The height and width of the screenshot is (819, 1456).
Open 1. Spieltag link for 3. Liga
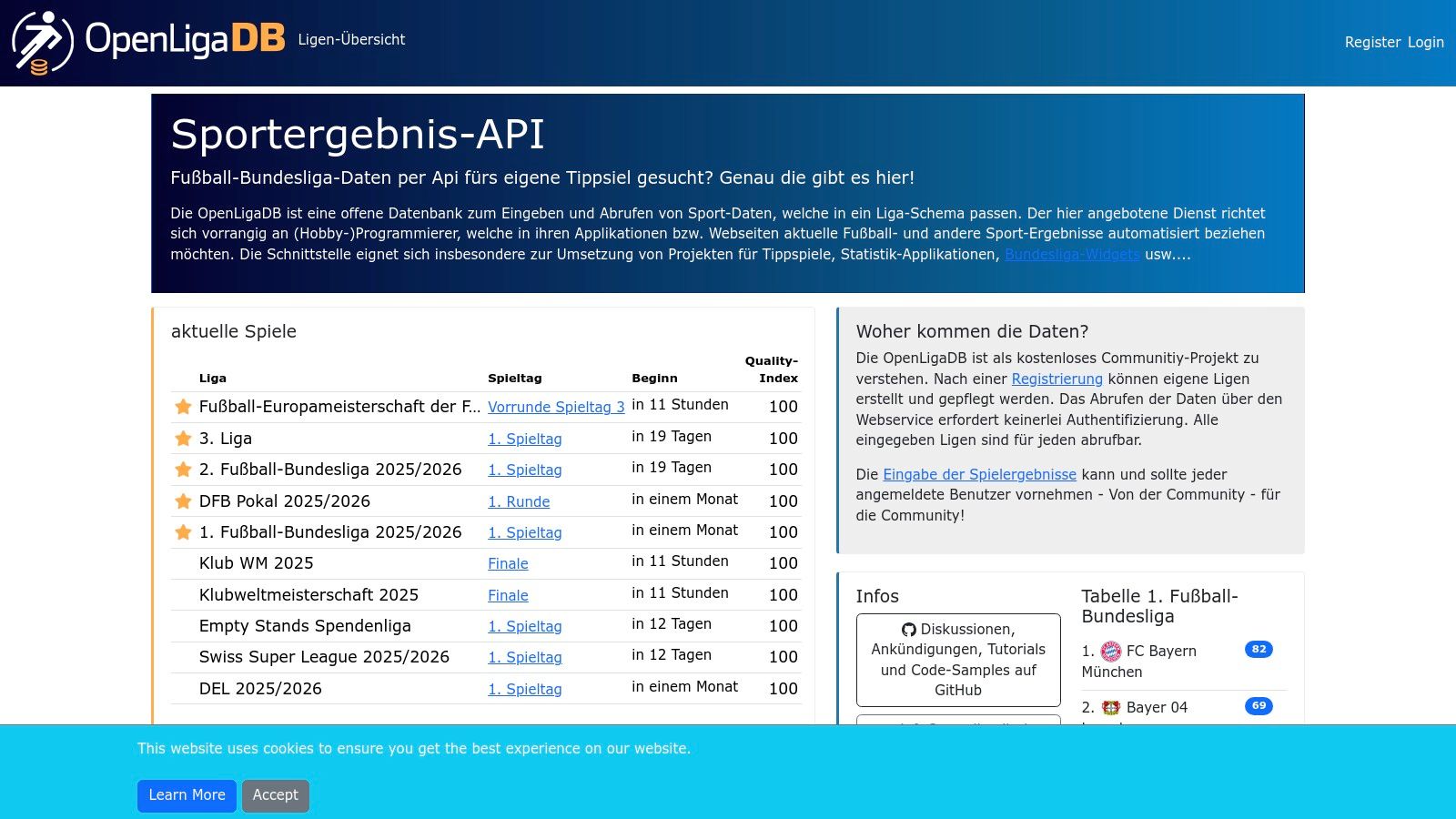[x=525, y=439]
